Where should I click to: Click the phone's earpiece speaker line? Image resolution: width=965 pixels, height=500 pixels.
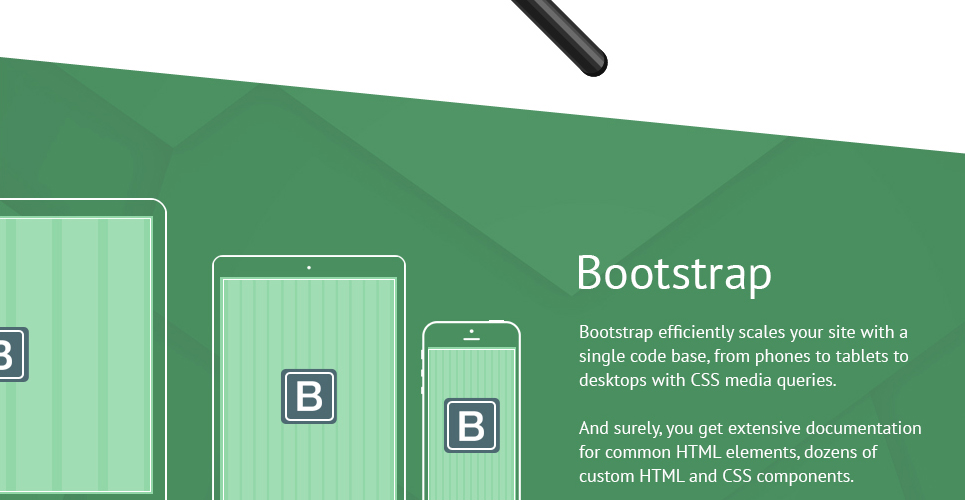[x=471, y=339]
